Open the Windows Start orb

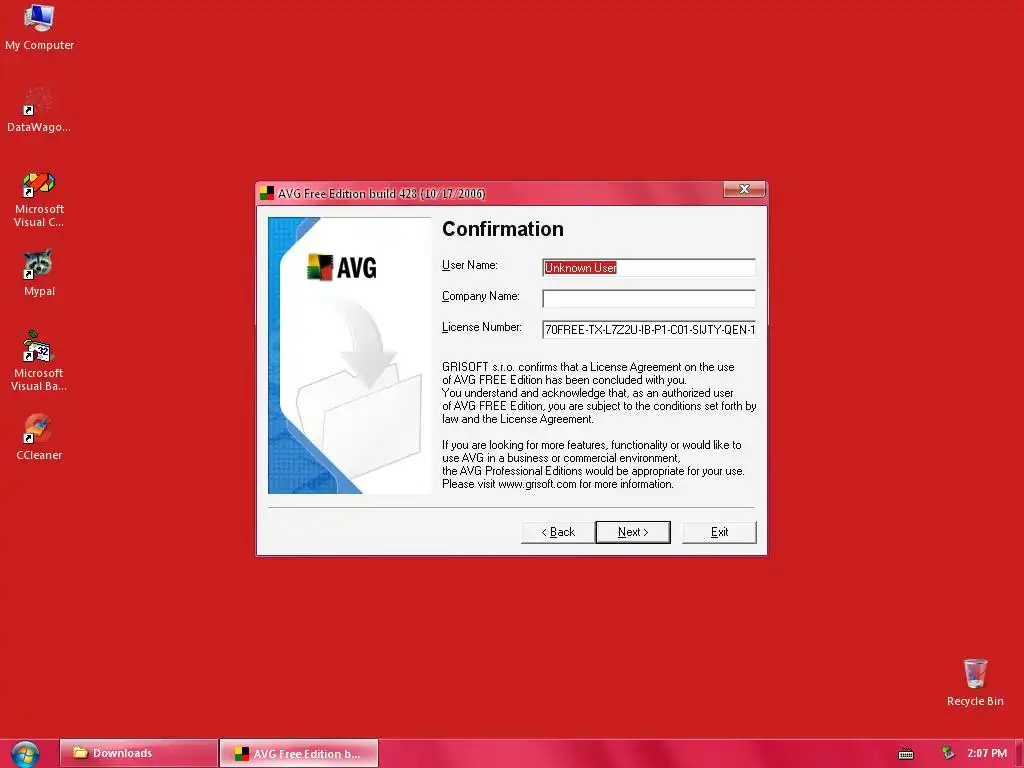[x=25, y=754]
